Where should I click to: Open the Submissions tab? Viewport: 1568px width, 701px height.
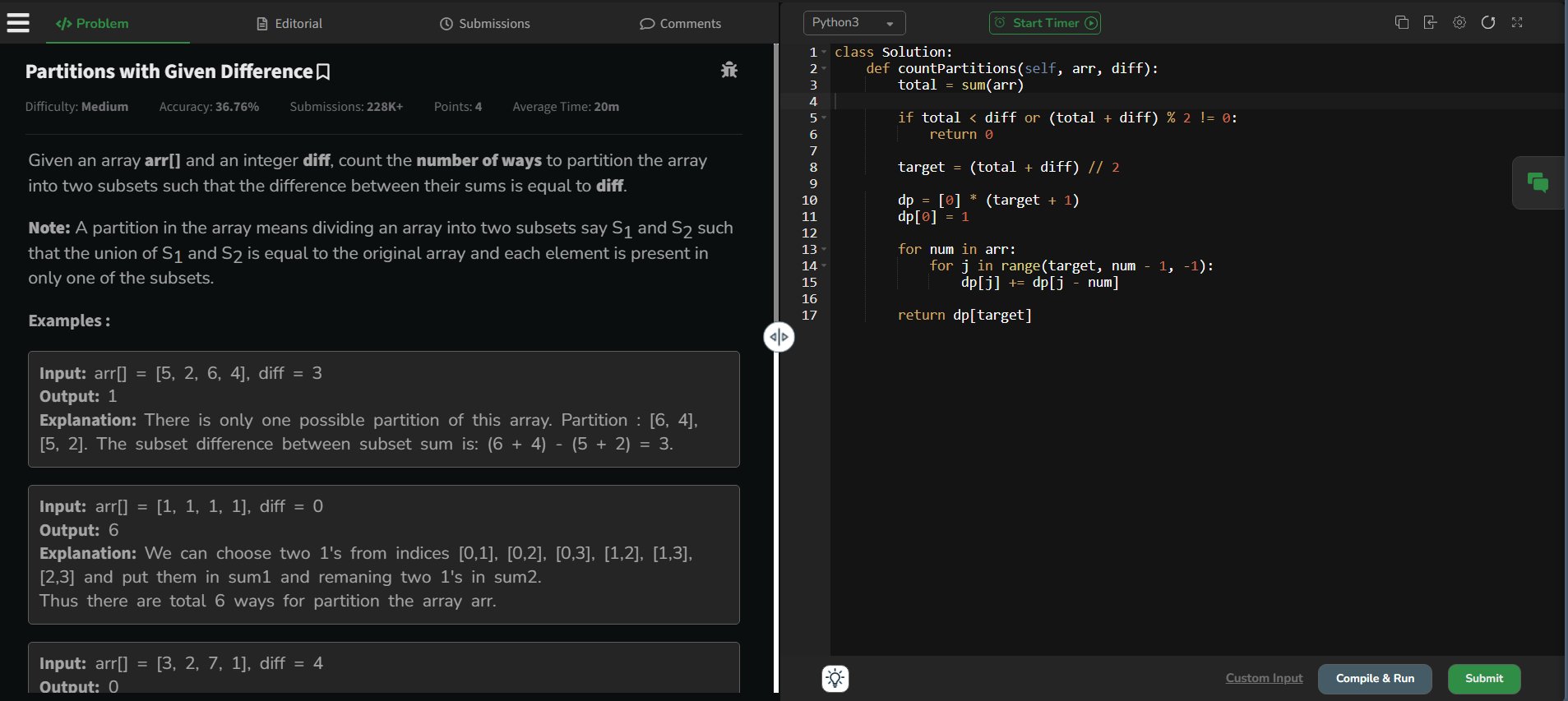pos(485,24)
